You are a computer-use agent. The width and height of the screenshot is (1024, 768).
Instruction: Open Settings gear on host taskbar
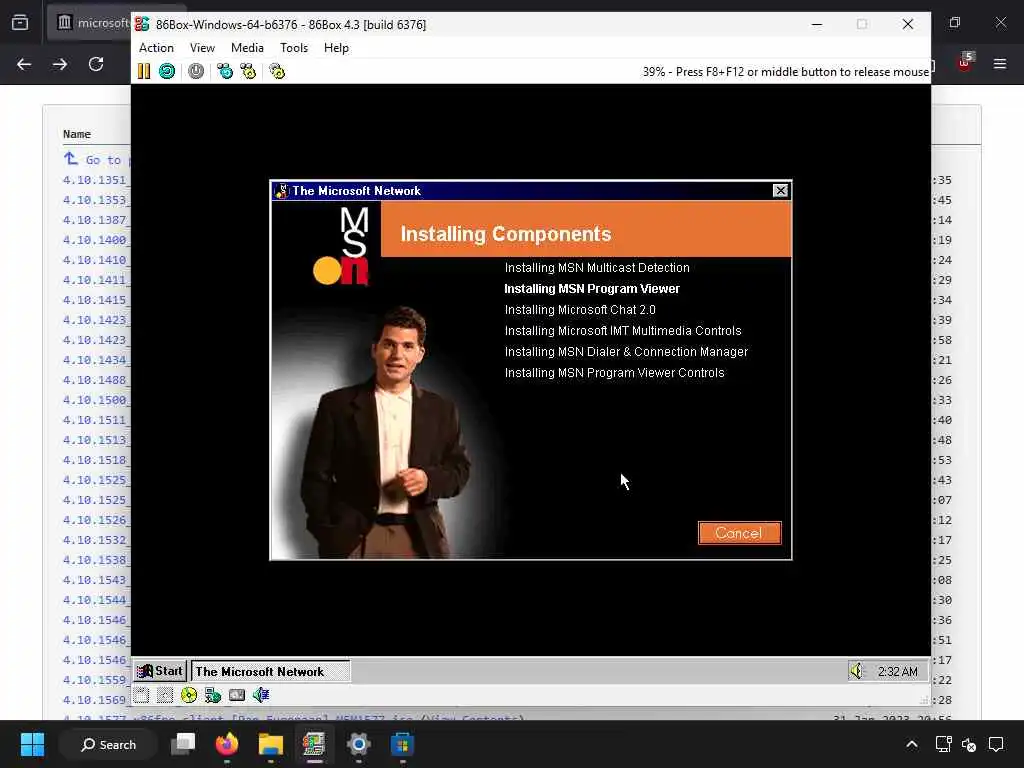click(359, 744)
